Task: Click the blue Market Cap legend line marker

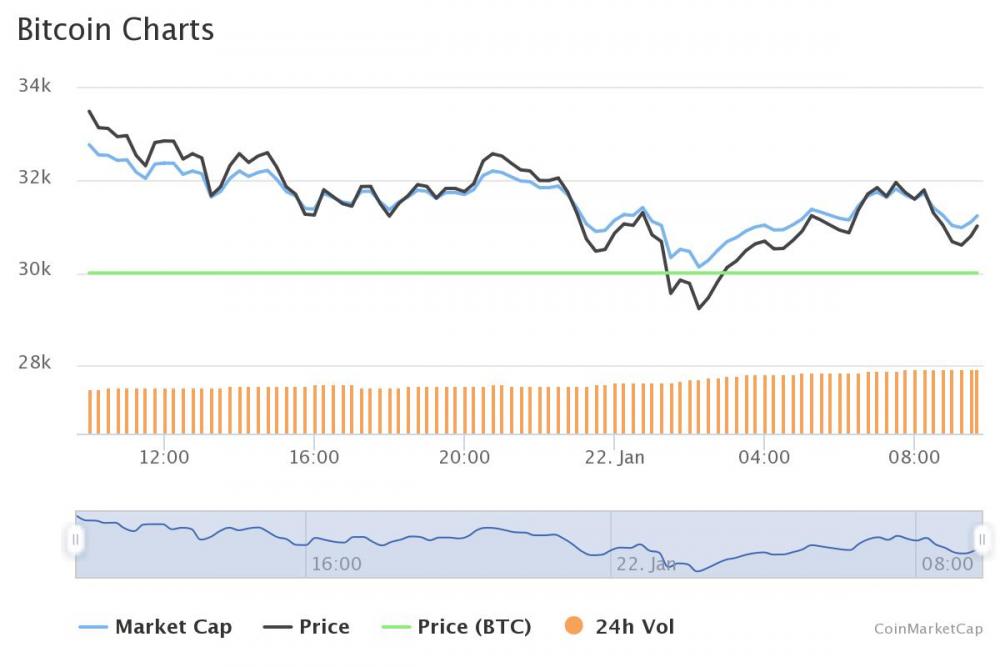Action: 93,627
